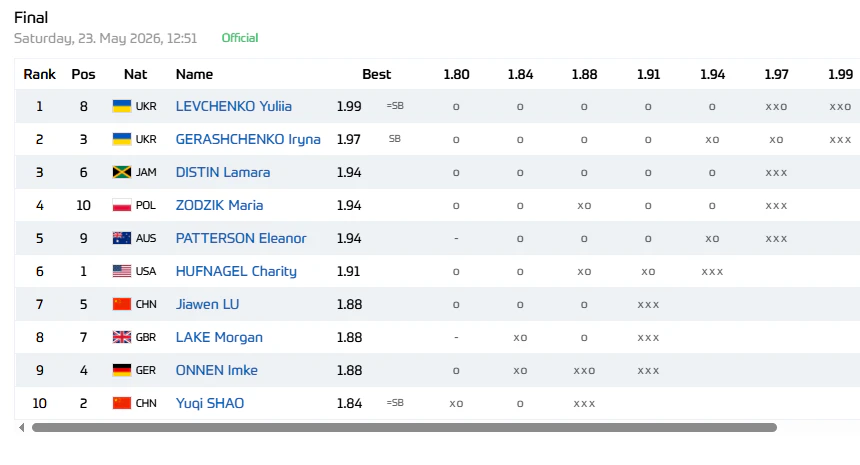Open athlete profile LEVCHENKO Yuliia
860x465 pixels.
point(234,106)
